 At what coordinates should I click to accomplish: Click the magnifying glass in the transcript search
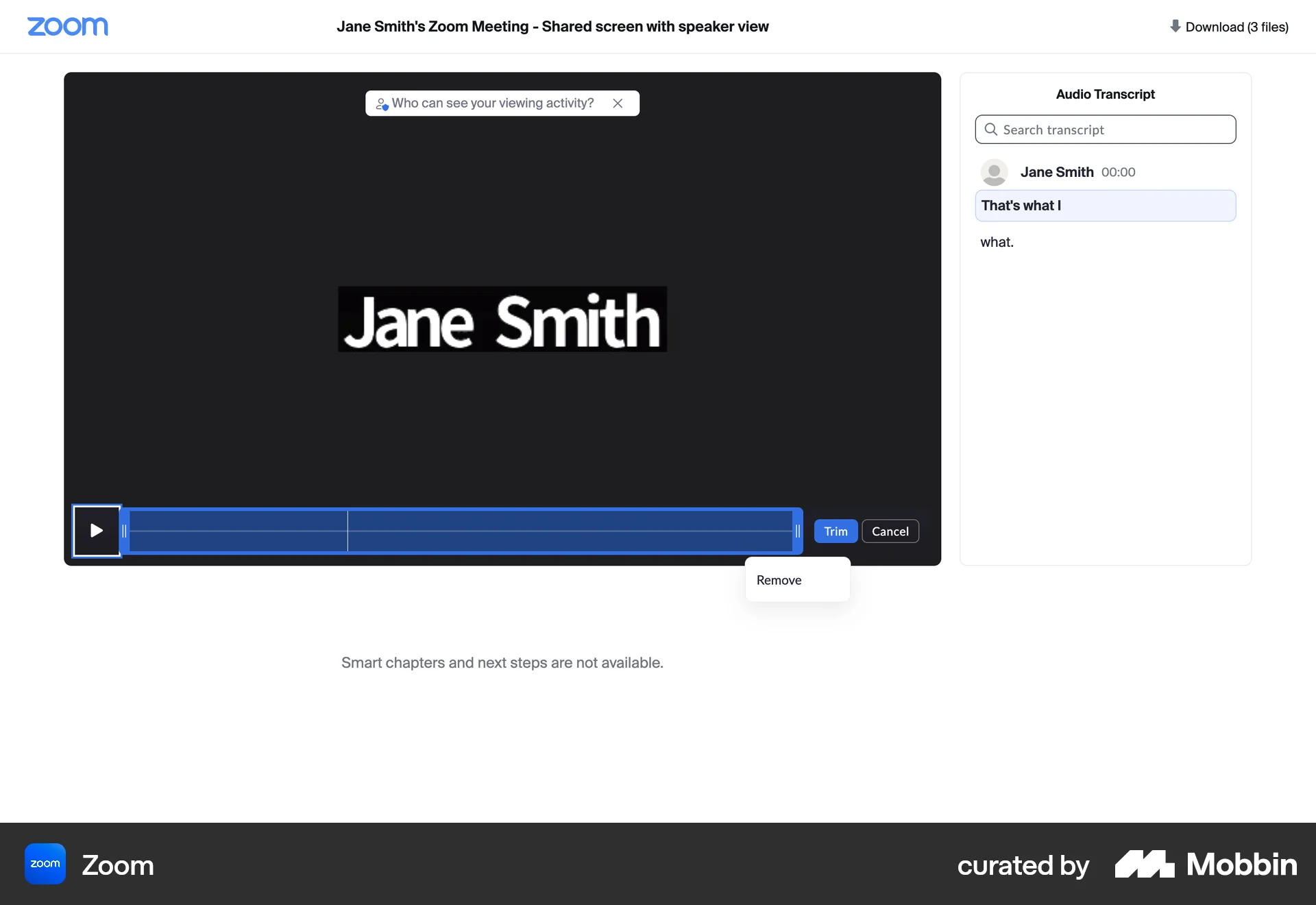tap(991, 129)
